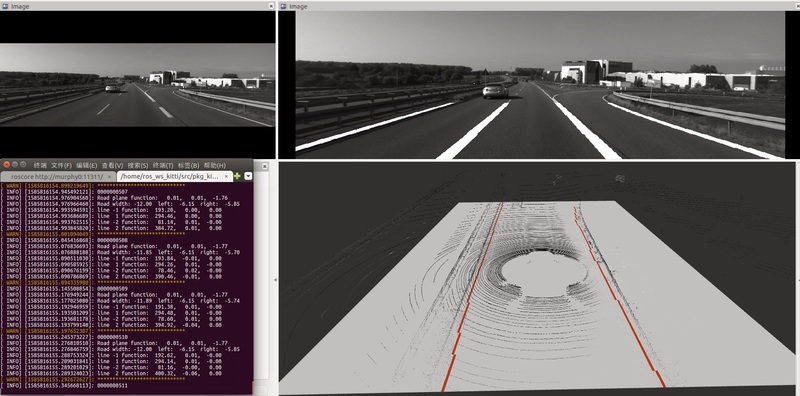Open the 标签(B) menu
Screen dimensions: 800x396
(188, 165)
